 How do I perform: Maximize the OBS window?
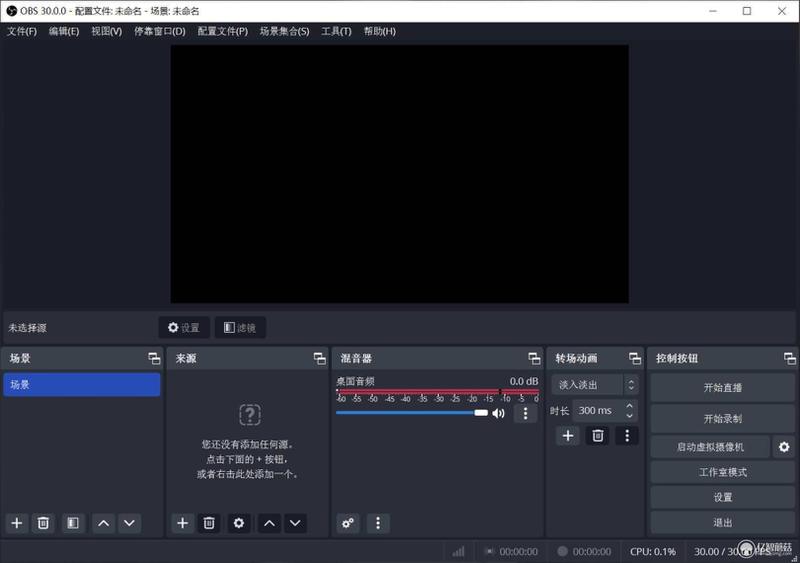(x=746, y=11)
